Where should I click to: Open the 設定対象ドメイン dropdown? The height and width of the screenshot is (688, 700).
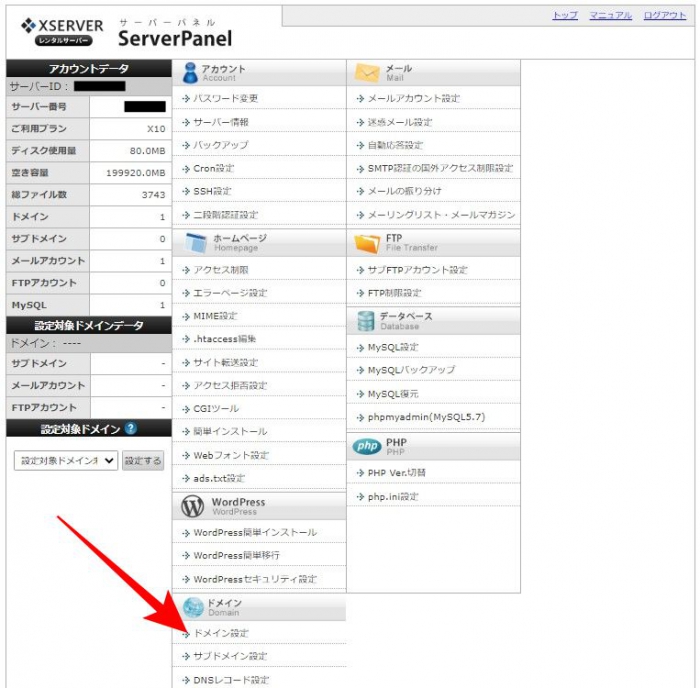(66, 460)
